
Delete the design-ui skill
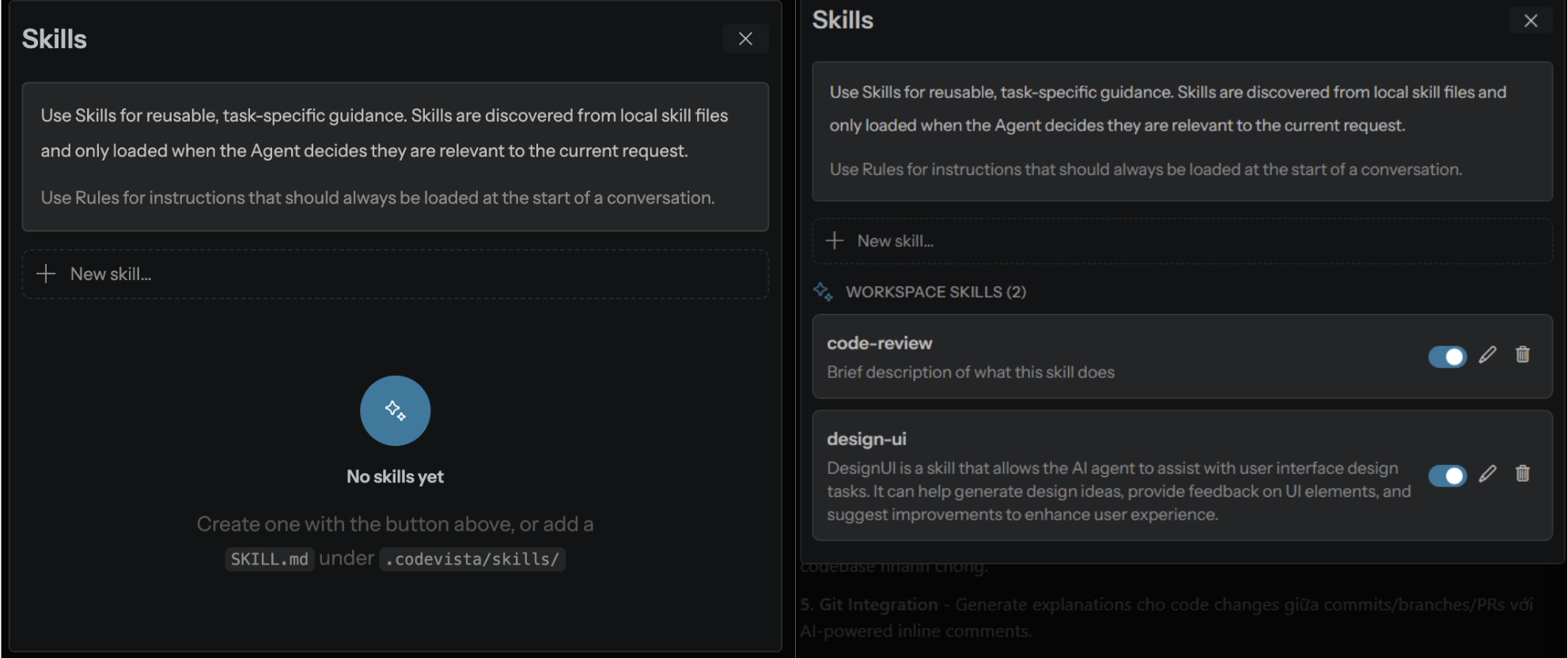pyautogui.click(x=1523, y=474)
